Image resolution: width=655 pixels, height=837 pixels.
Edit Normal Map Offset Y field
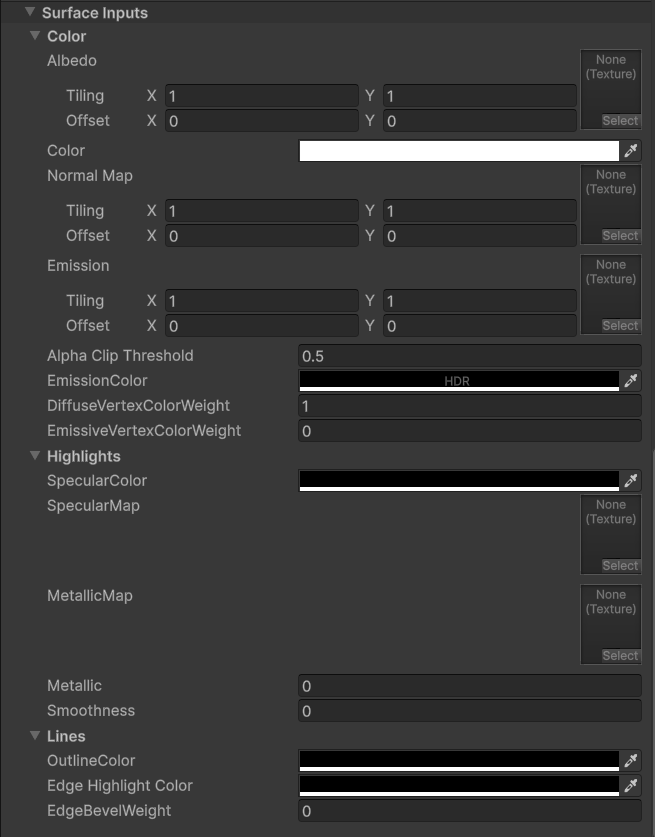479,236
